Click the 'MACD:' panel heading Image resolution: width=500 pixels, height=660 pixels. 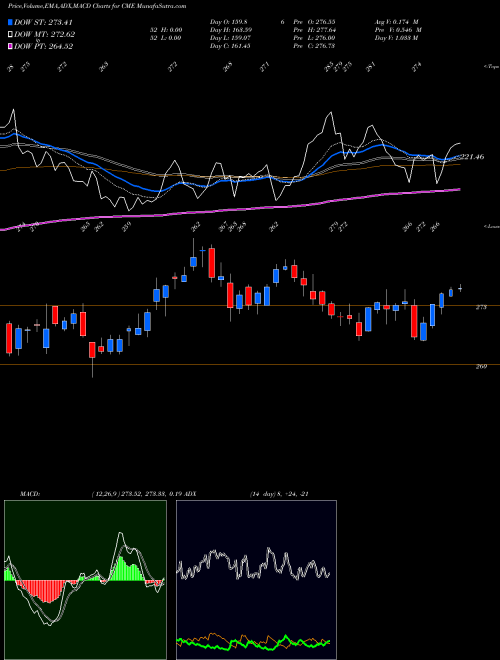coord(29,494)
